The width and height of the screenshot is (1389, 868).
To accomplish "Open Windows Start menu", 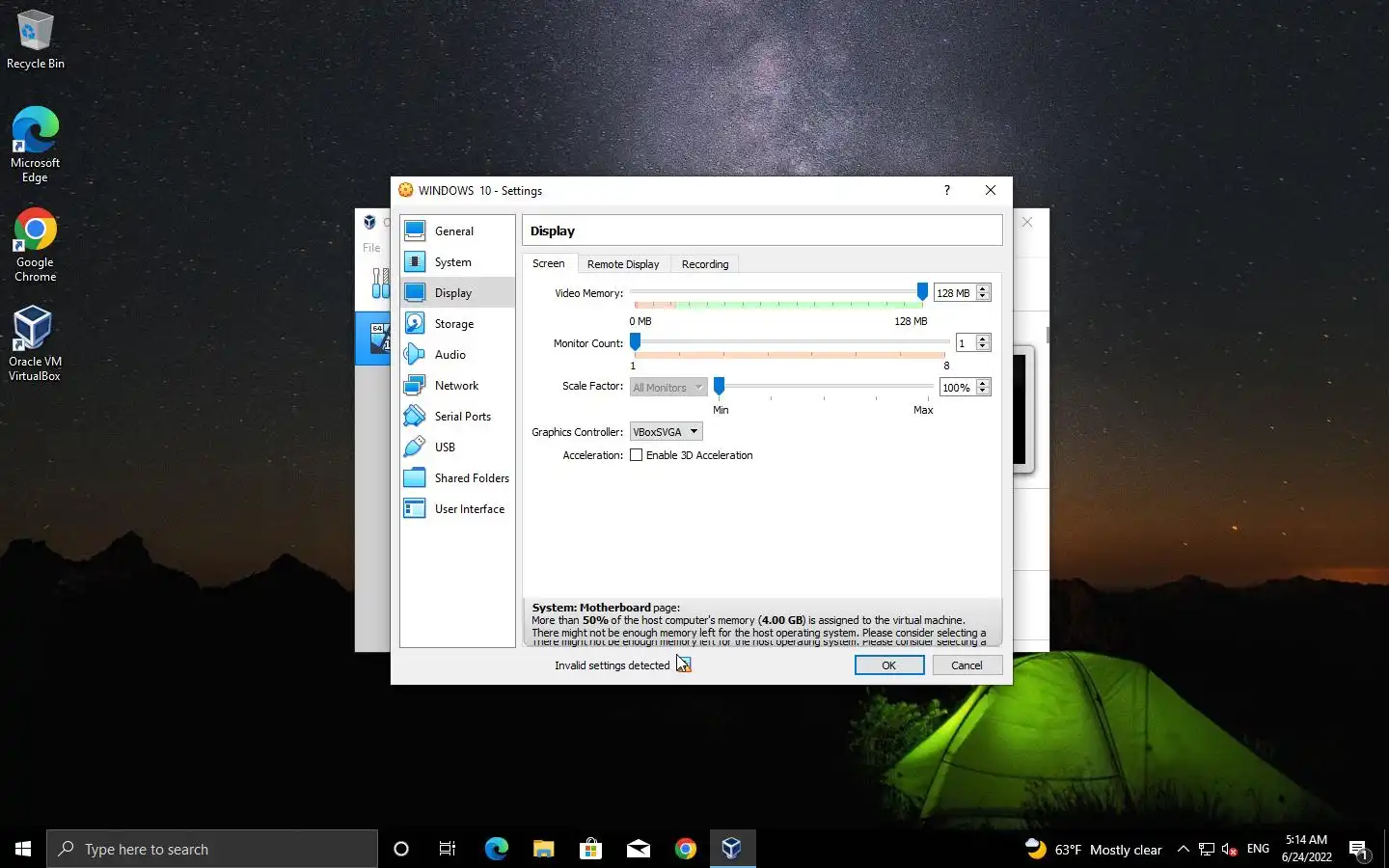I will [23, 849].
